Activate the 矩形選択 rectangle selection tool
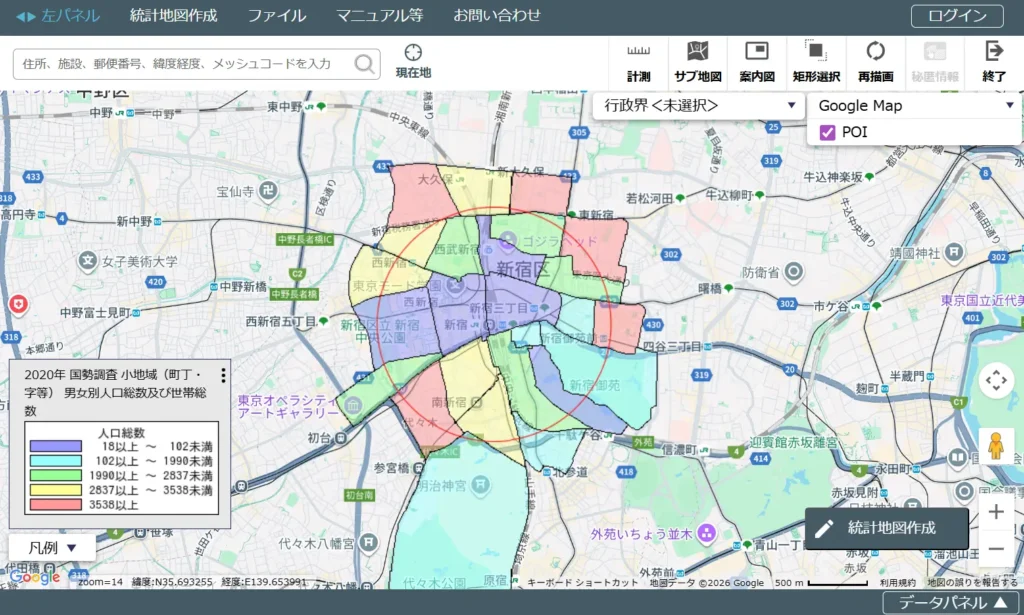This screenshot has height=615, width=1024. 816,62
